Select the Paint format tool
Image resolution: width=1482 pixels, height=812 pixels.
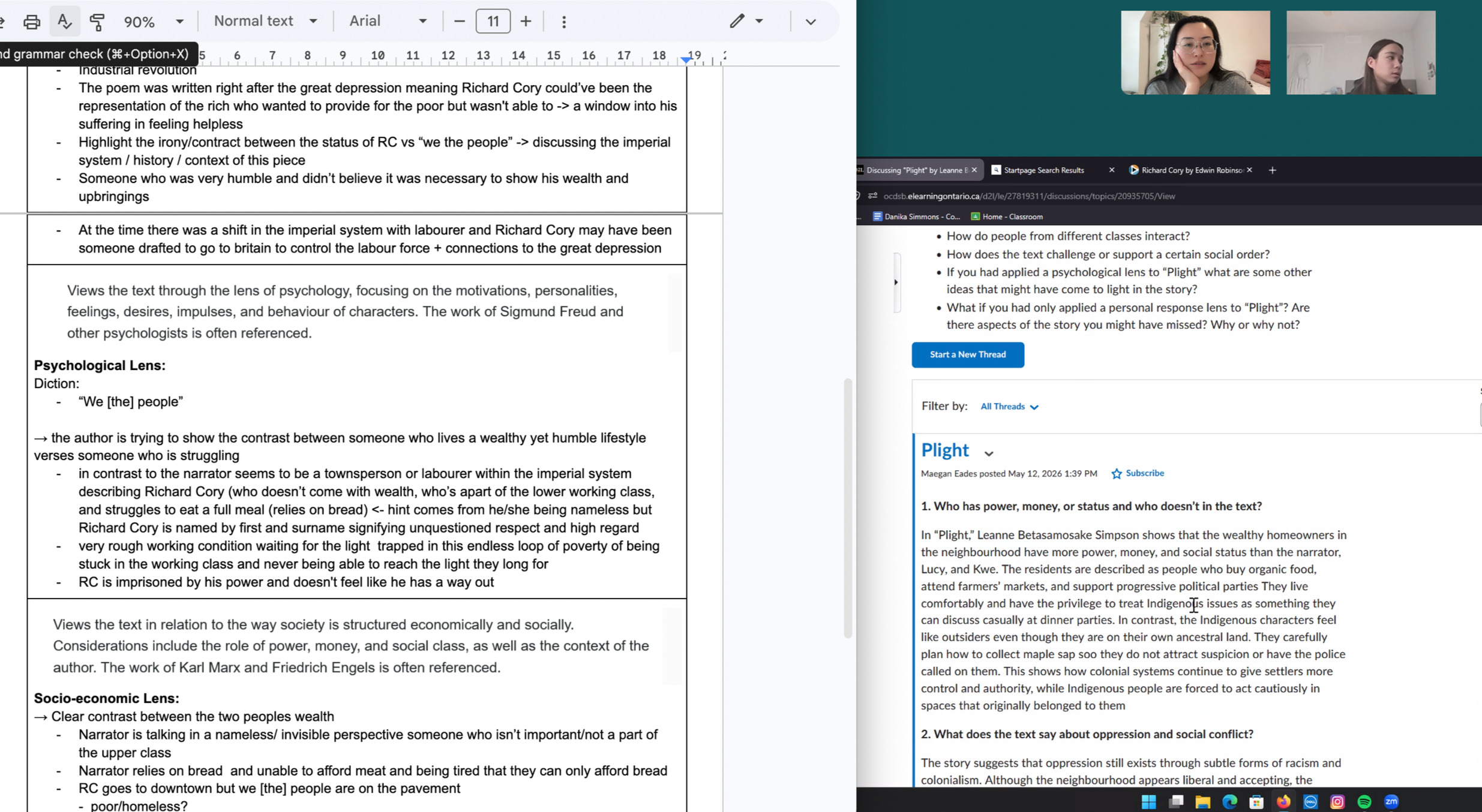click(97, 22)
